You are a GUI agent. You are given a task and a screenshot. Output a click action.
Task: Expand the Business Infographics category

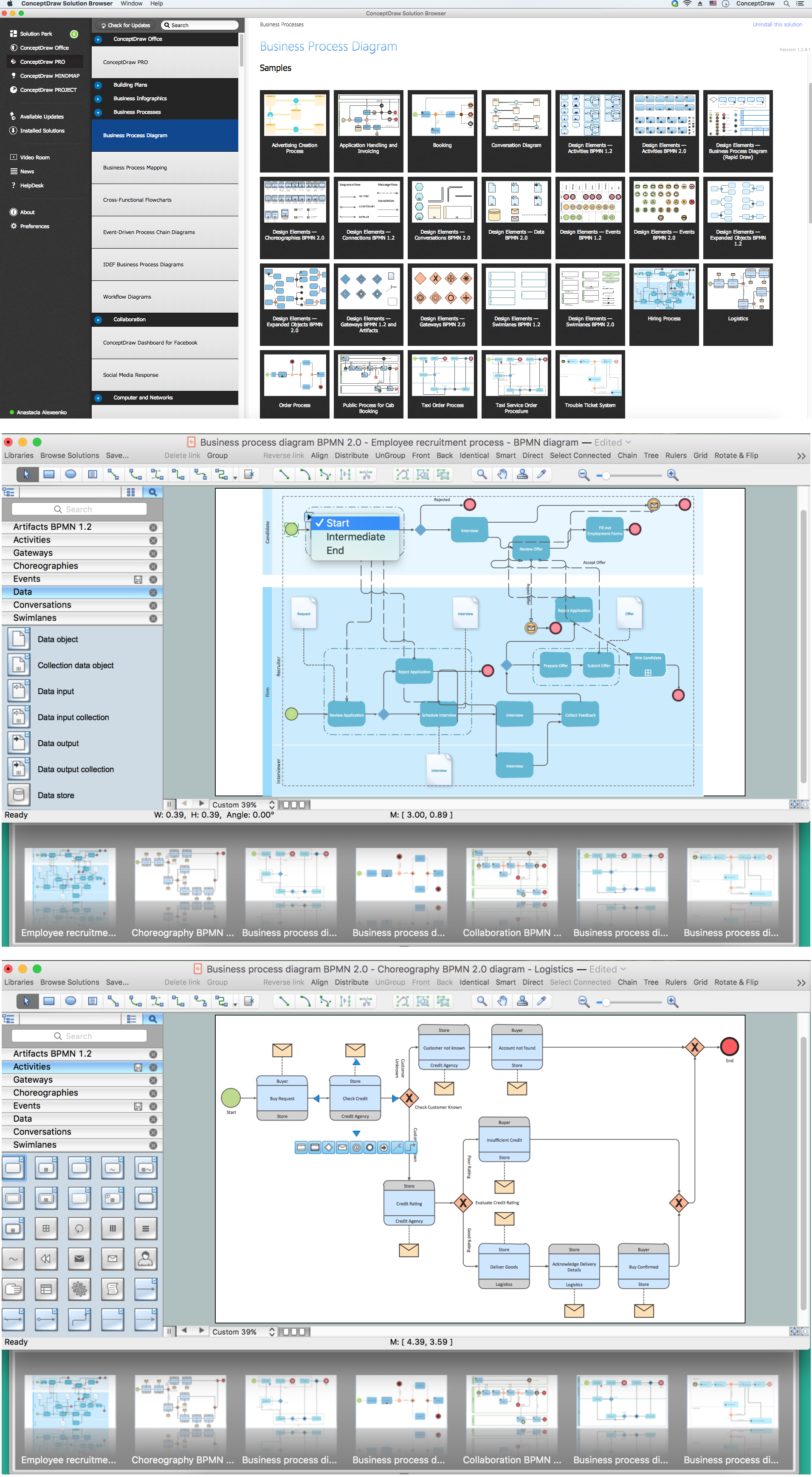(x=98, y=99)
